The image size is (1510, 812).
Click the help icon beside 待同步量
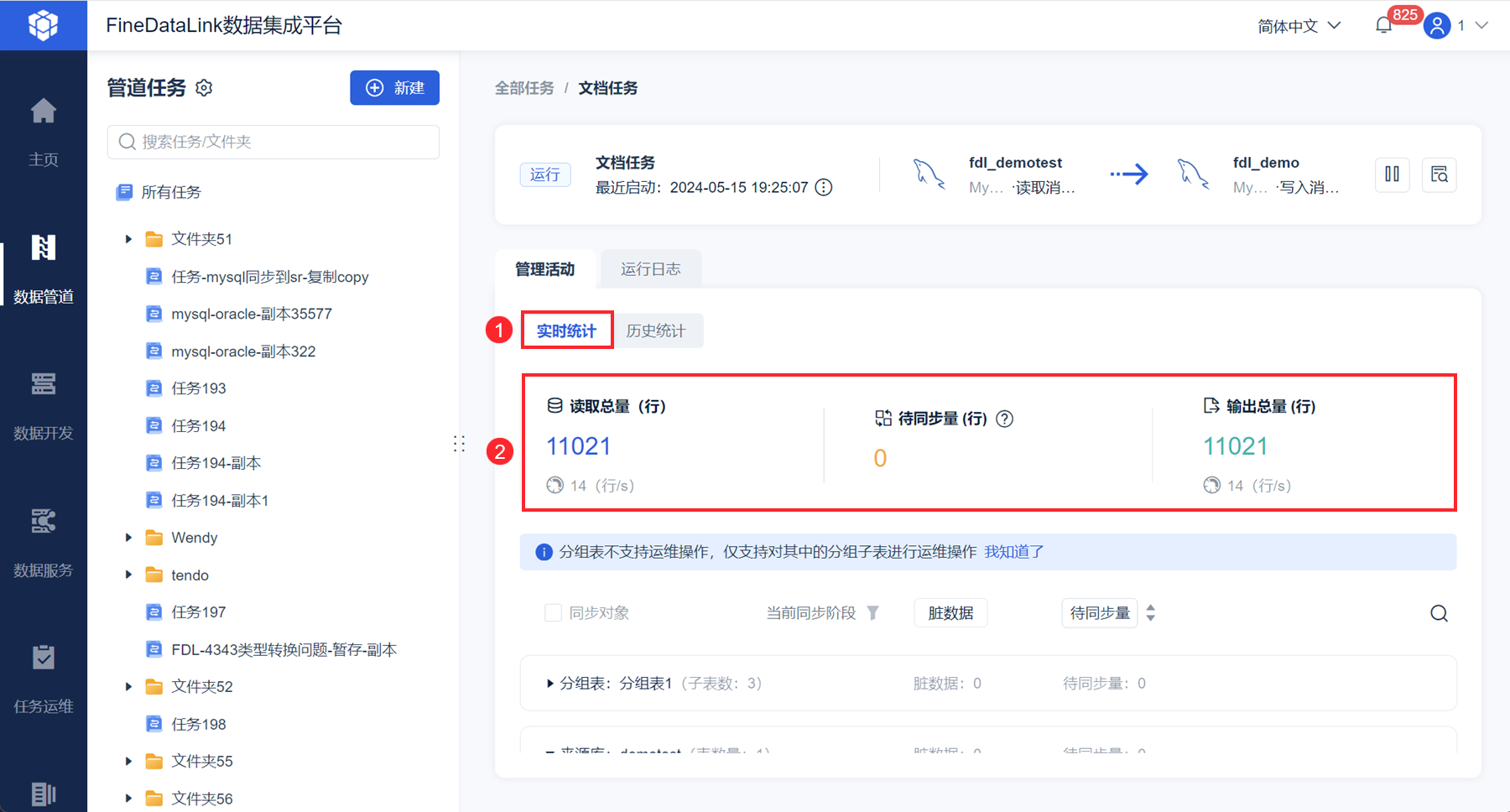click(1004, 419)
